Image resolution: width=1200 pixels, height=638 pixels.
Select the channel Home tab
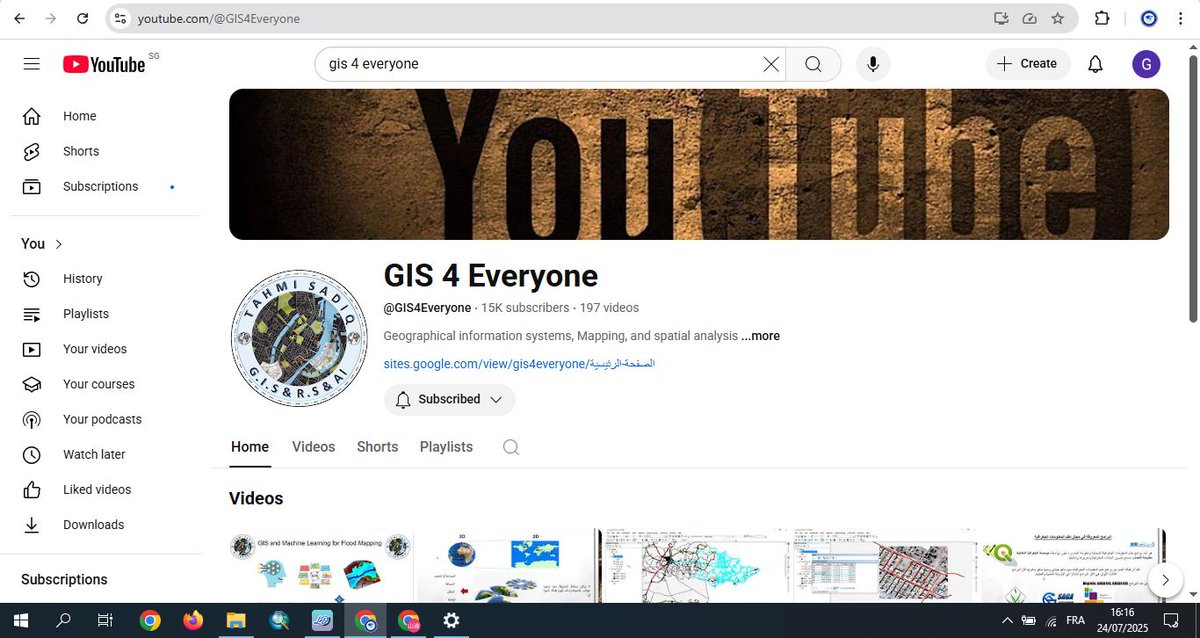250,447
